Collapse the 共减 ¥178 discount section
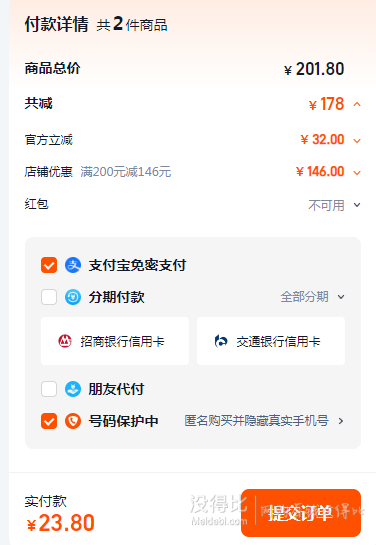Image resolution: width=376 pixels, height=545 pixels. pos(357,104)
